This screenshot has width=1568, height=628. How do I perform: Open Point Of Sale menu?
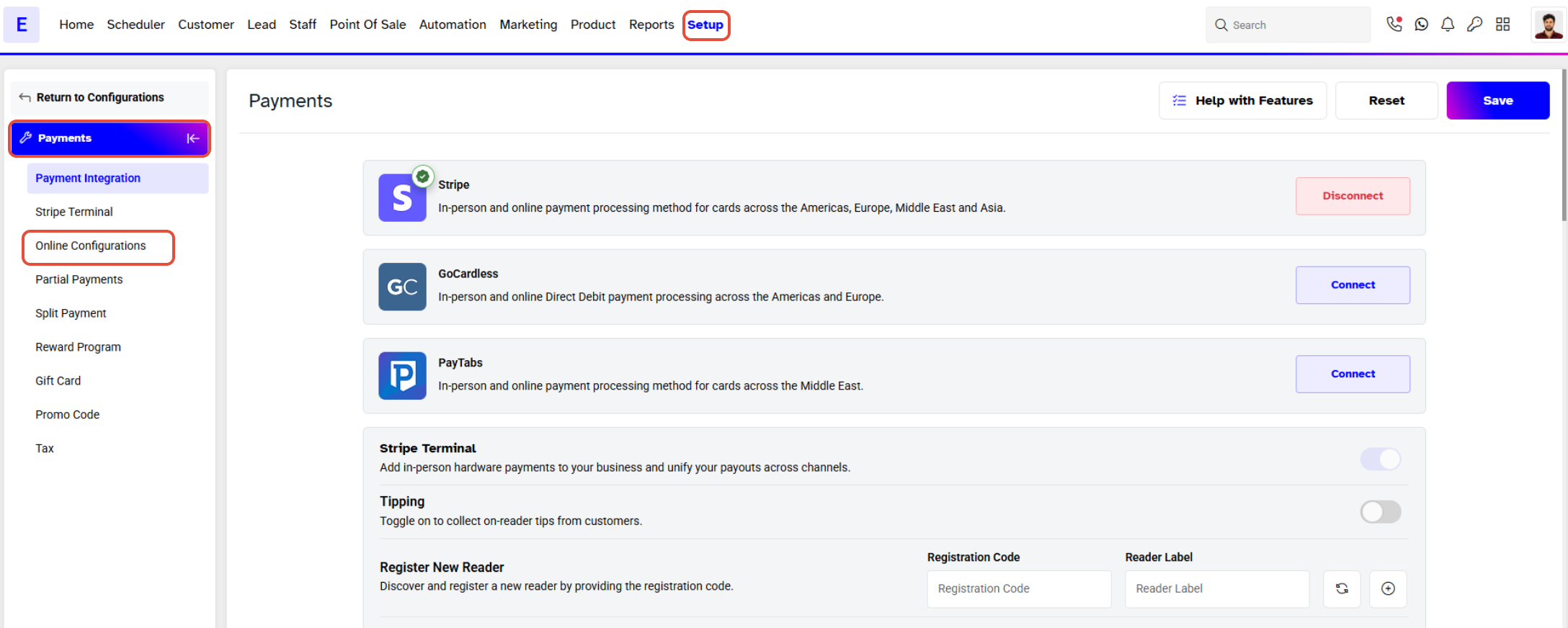click(367, 24)
